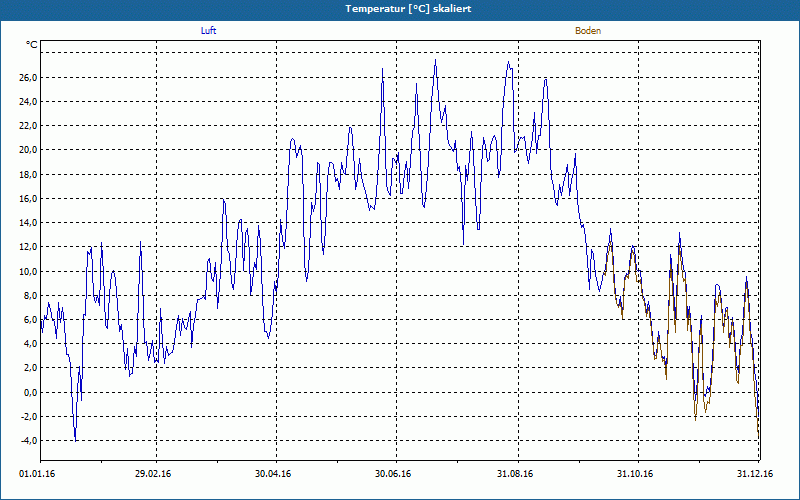Select the °C unit label on axis
The height and width of the screenshot is (500, 800).
(32, 45)
